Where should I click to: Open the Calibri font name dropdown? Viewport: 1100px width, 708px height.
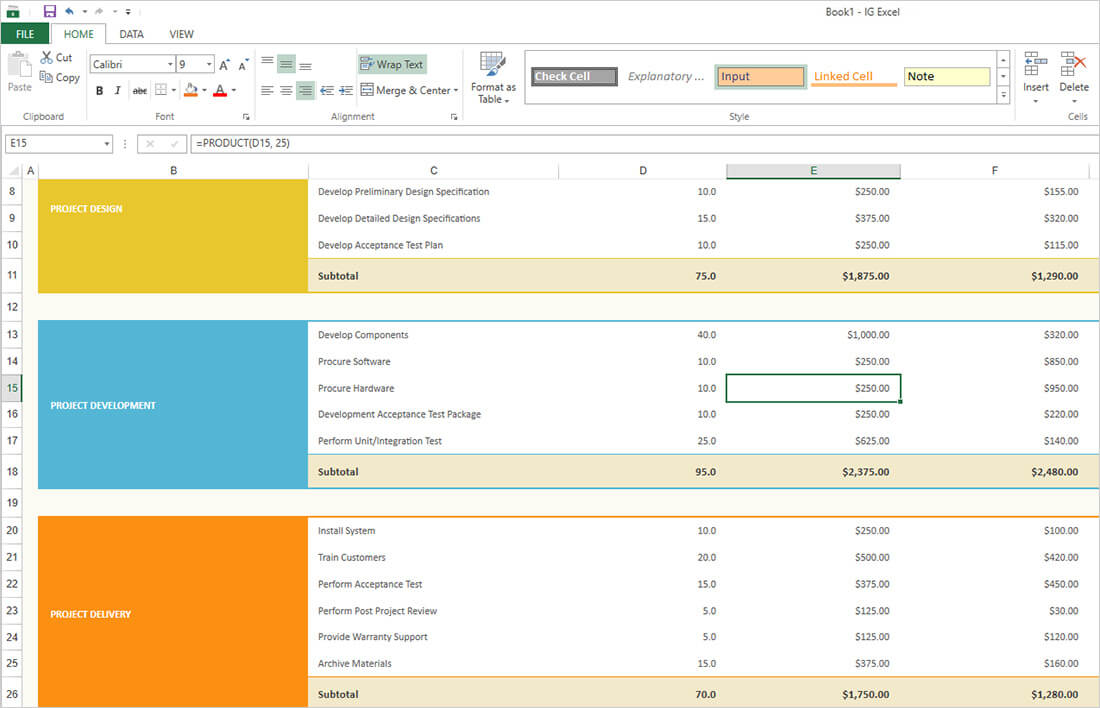click(169, 64)
